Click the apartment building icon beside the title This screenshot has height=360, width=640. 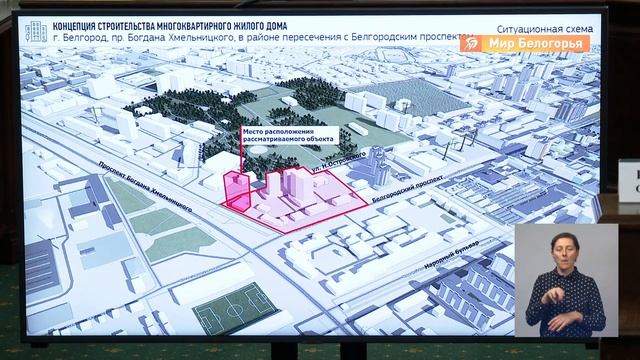(36, 32)
